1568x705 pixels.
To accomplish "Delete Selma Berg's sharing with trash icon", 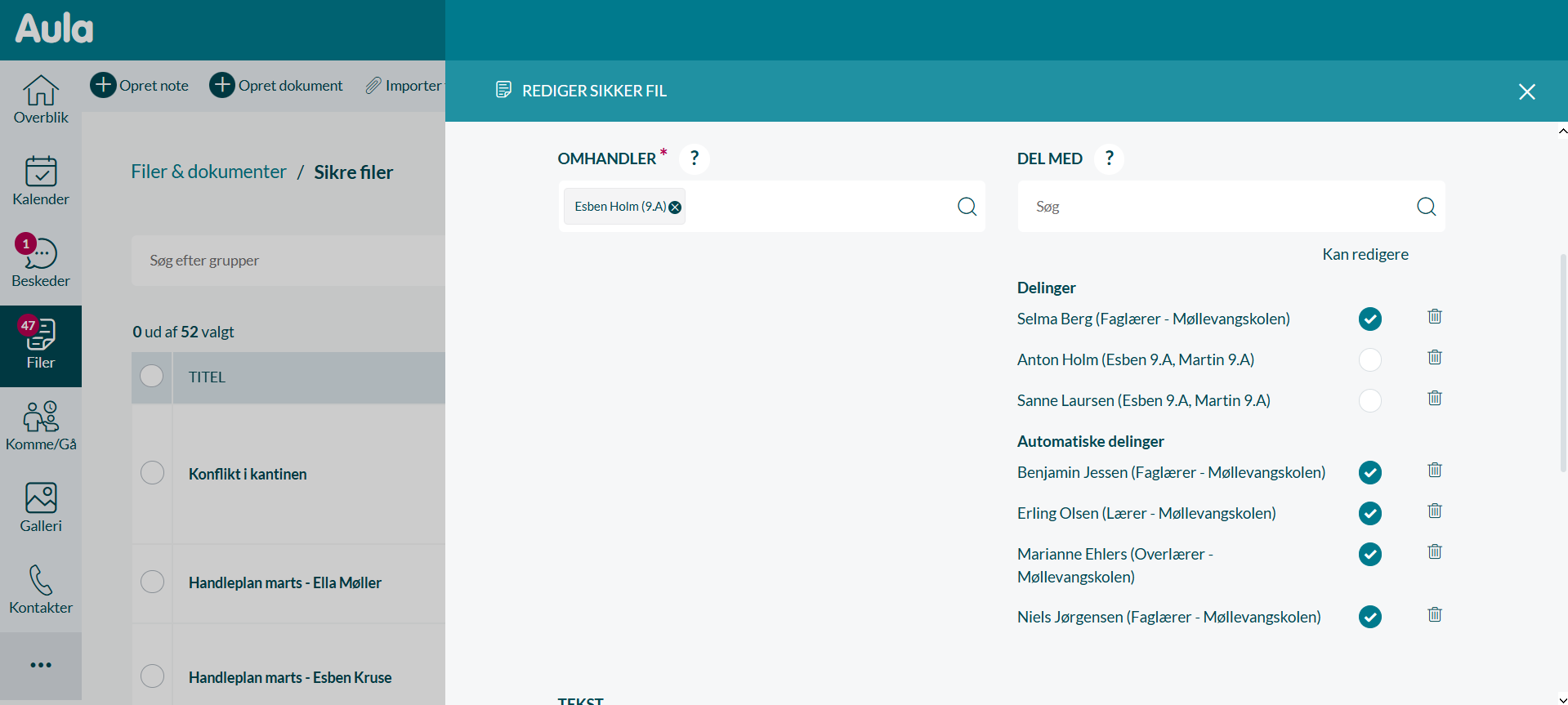I will [1434, 317].
